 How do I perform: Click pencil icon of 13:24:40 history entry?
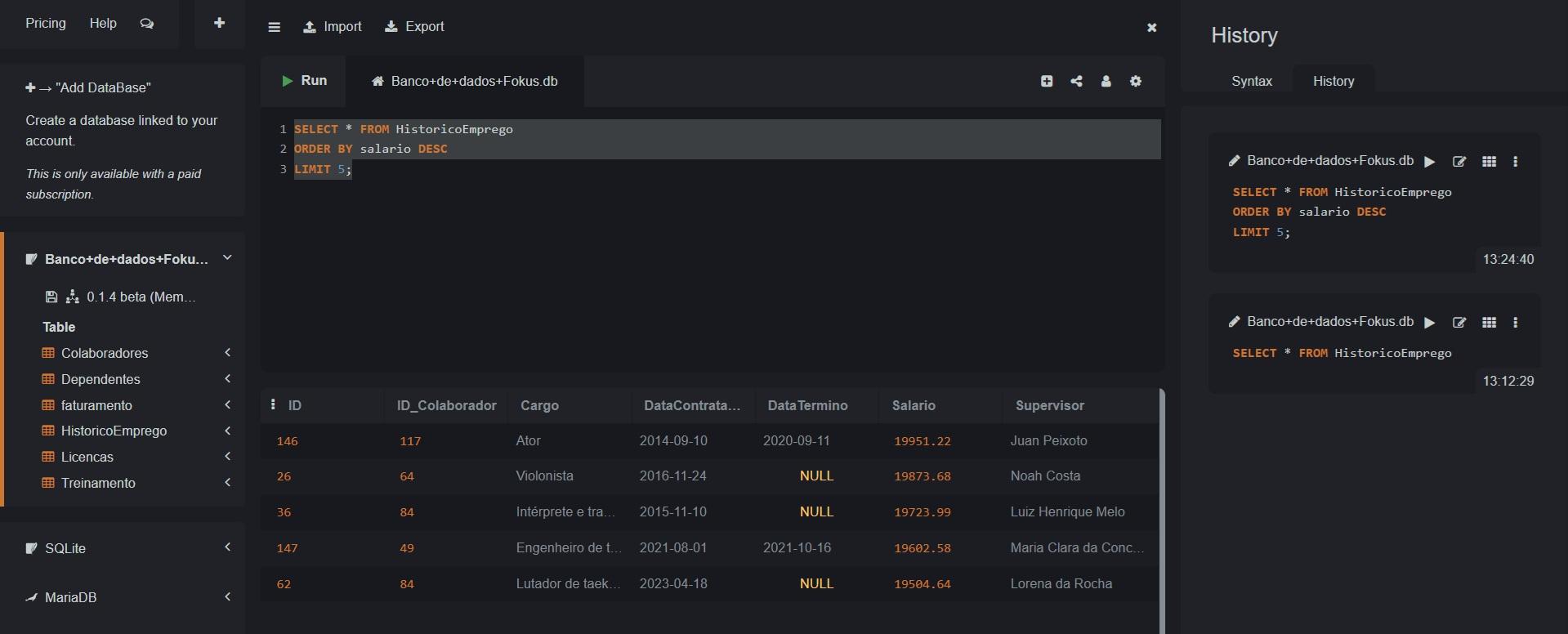click(1235, 161)
